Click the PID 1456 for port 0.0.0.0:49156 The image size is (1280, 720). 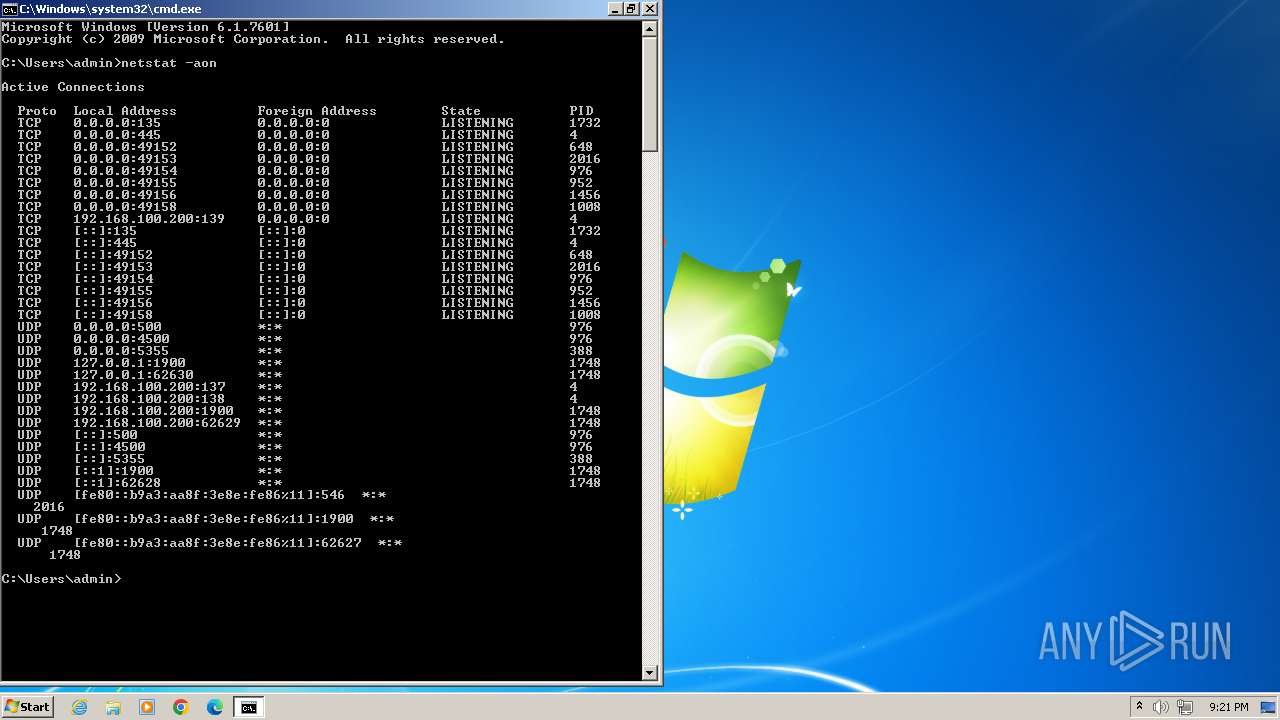coord(585,195)
